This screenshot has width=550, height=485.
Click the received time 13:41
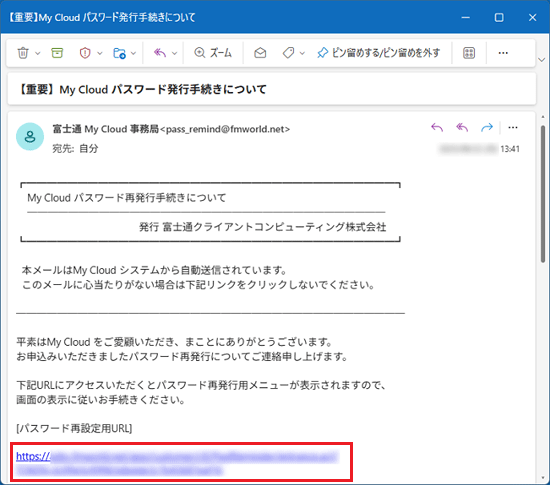coord(510,149)
